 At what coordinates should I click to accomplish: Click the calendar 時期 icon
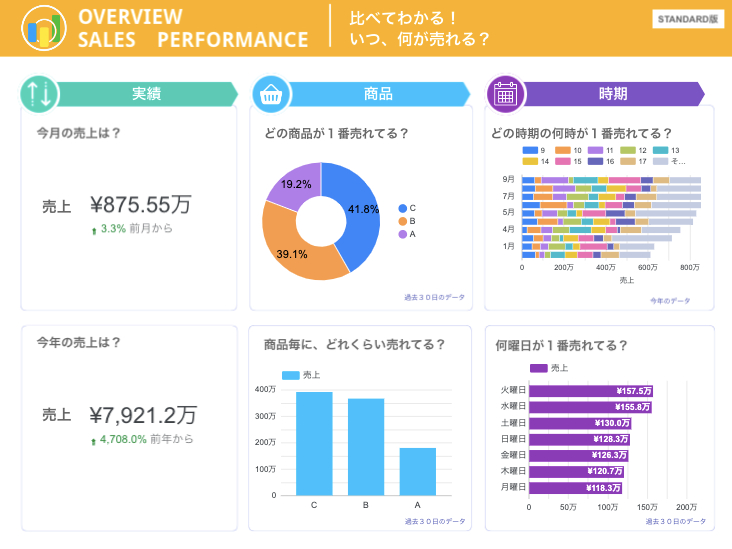506,94
